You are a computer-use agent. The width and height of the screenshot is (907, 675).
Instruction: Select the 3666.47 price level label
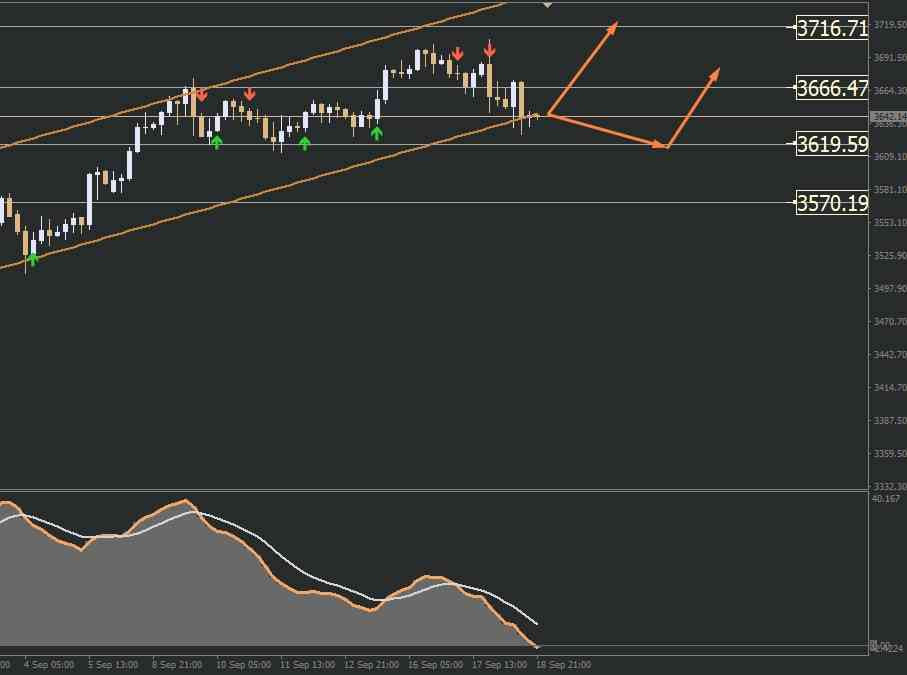(832, 88)
